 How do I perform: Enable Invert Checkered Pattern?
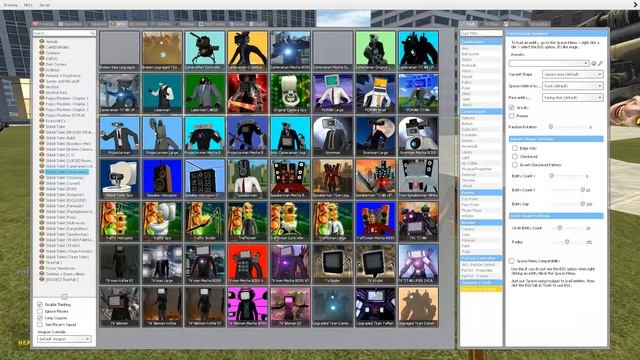pyautogui.click(x=515, y=165)
